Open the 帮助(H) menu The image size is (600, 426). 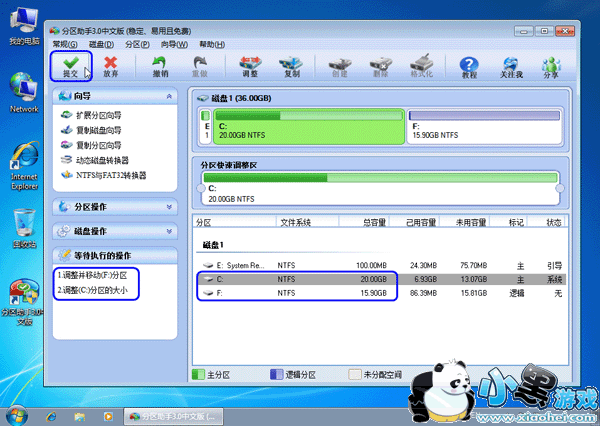click(x=212, y=44)
